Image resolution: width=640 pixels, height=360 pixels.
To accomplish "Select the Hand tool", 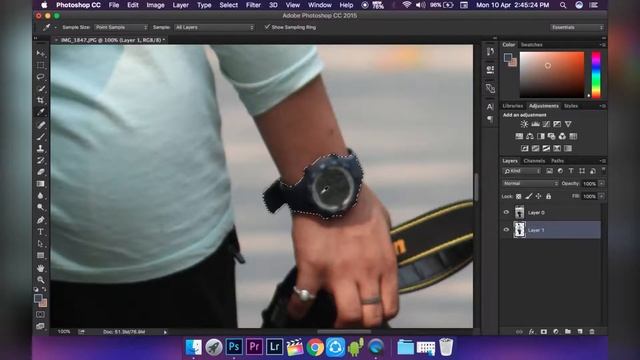I will [40, 268].
